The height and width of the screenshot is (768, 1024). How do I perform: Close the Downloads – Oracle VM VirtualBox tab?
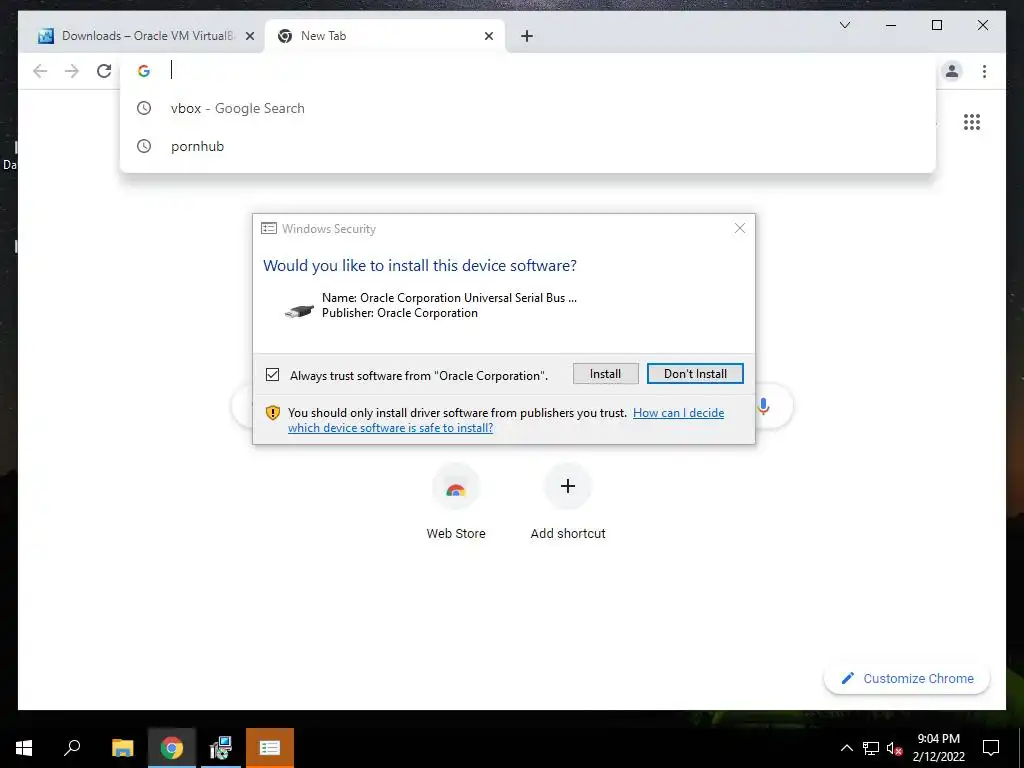coord(249,36)
